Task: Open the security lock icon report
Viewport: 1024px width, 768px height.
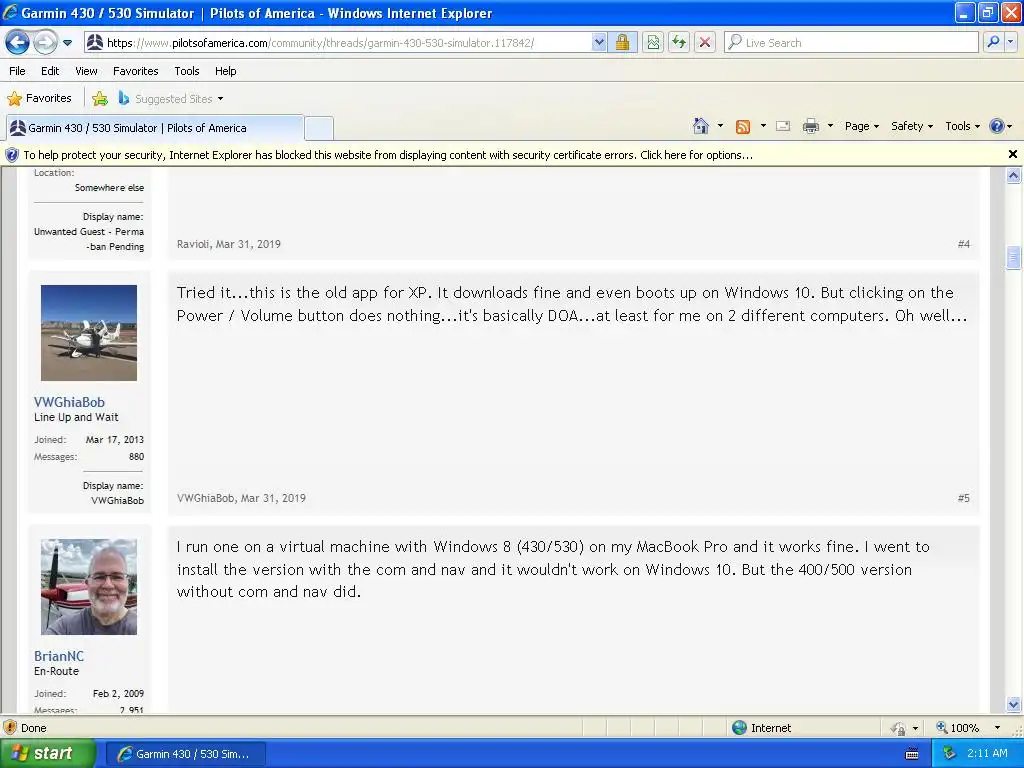Action: click(x=622, y=43)
